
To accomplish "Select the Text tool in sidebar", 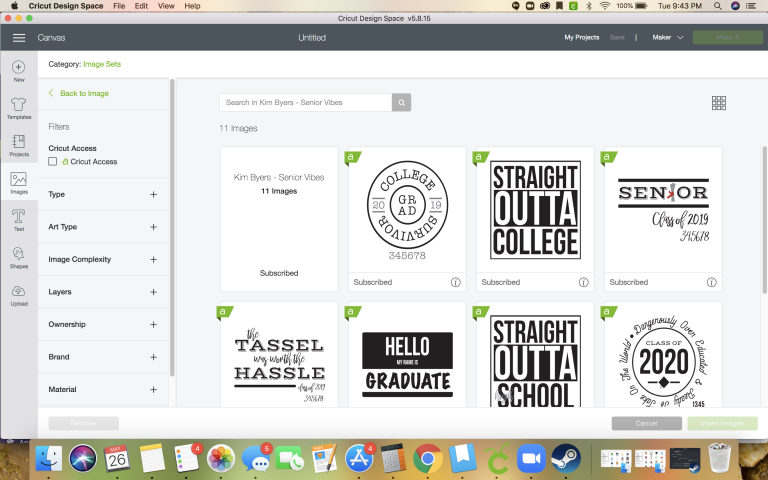I will (x=19, y=220).
